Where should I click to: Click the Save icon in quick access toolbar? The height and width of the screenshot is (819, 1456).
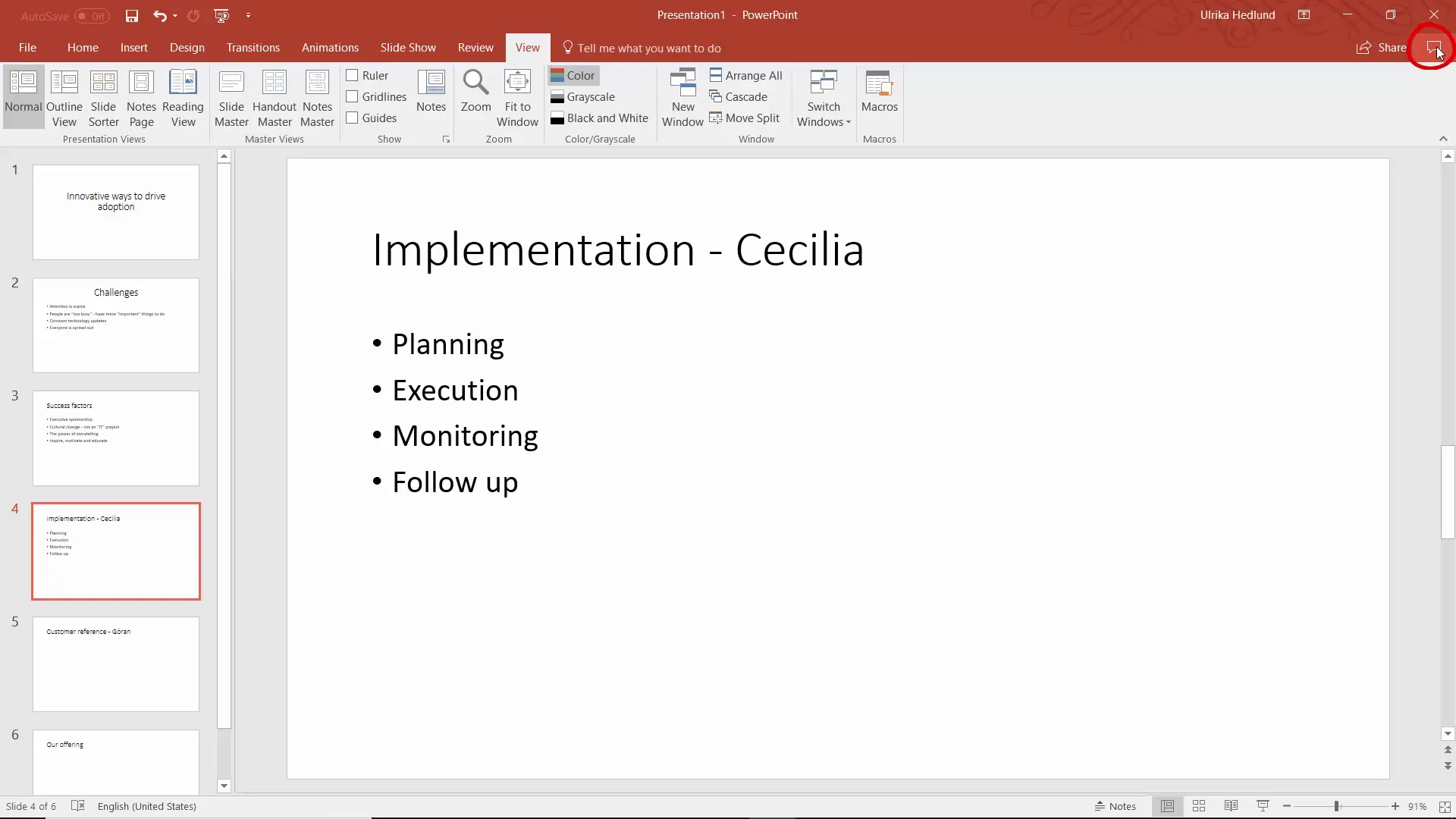[x=132, y=15]
